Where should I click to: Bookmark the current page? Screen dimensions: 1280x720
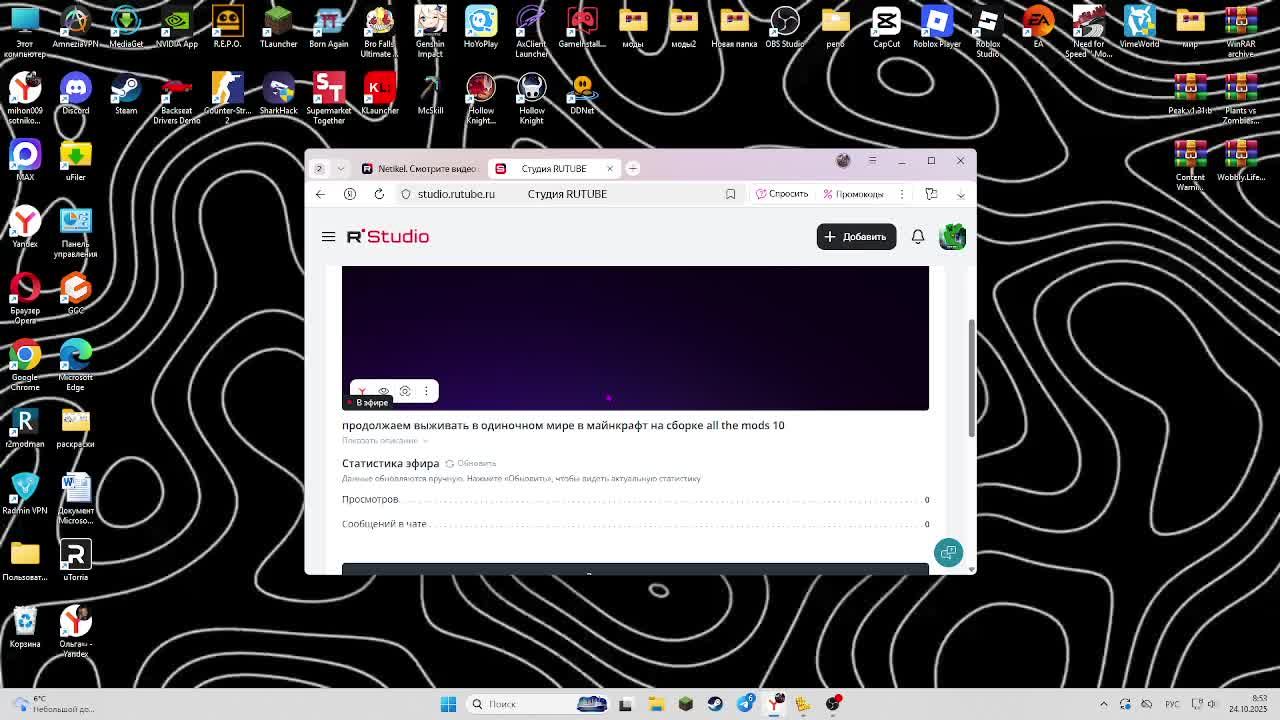pos(730,194)
